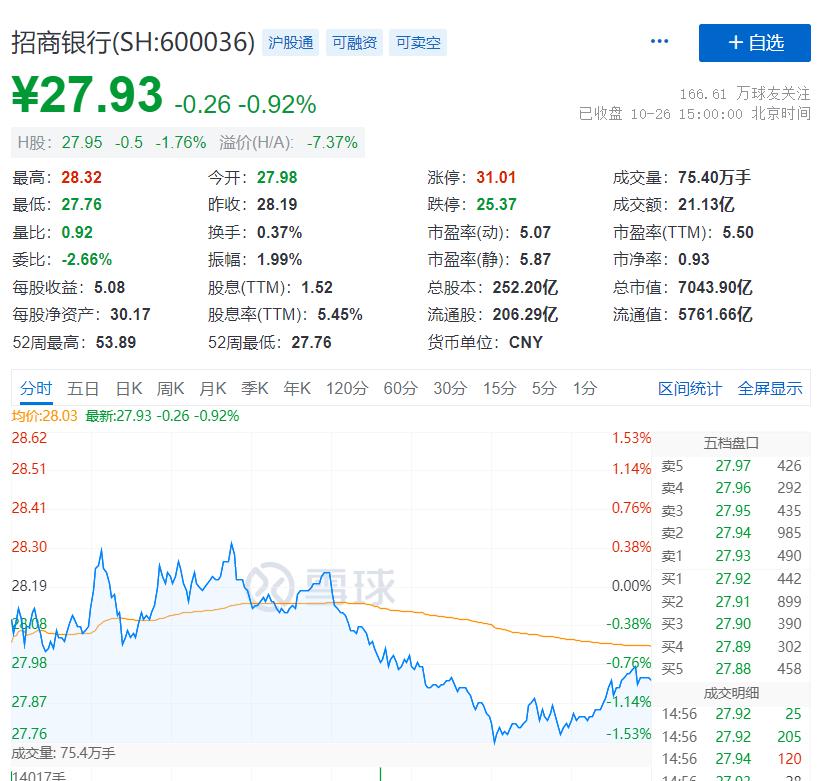Click the 跌停 value 25.37
This screenshot has width=825, height=781.
coord(496,204)
